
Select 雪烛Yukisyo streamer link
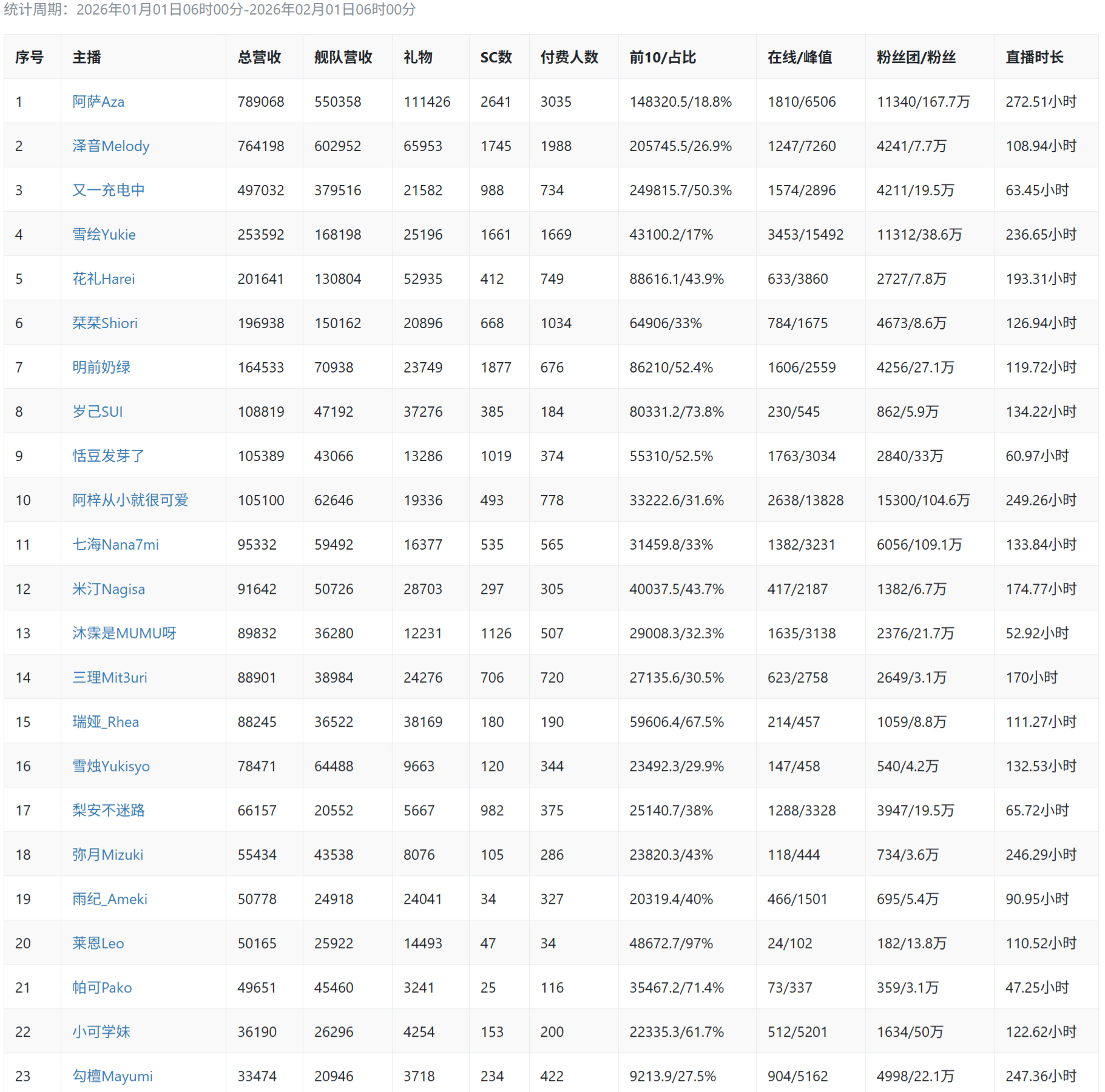pos(110,766)
